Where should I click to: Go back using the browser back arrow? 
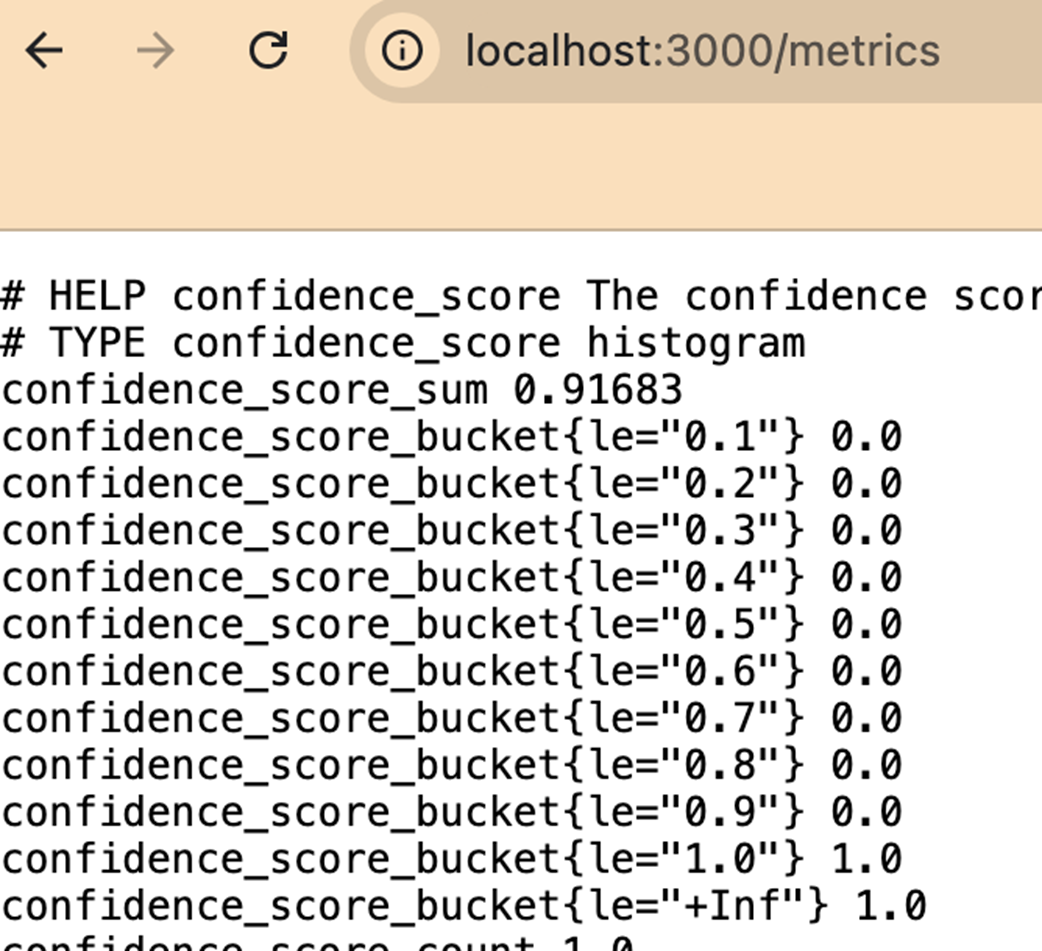pos(44,51)
